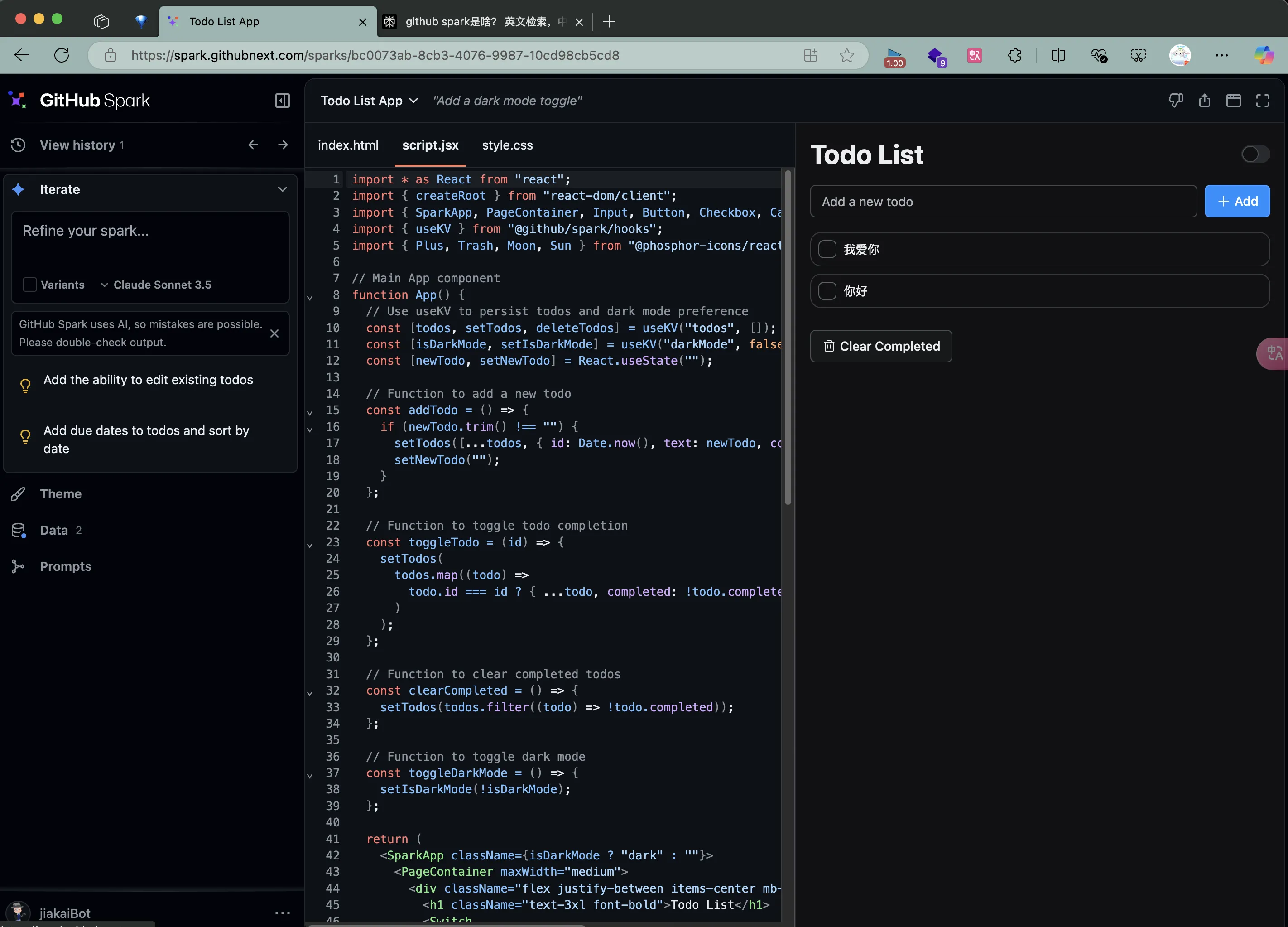The width and height of the screenshot is (1288, 927).
Task: Click the window layout icon in the header
Action: 1234,101
